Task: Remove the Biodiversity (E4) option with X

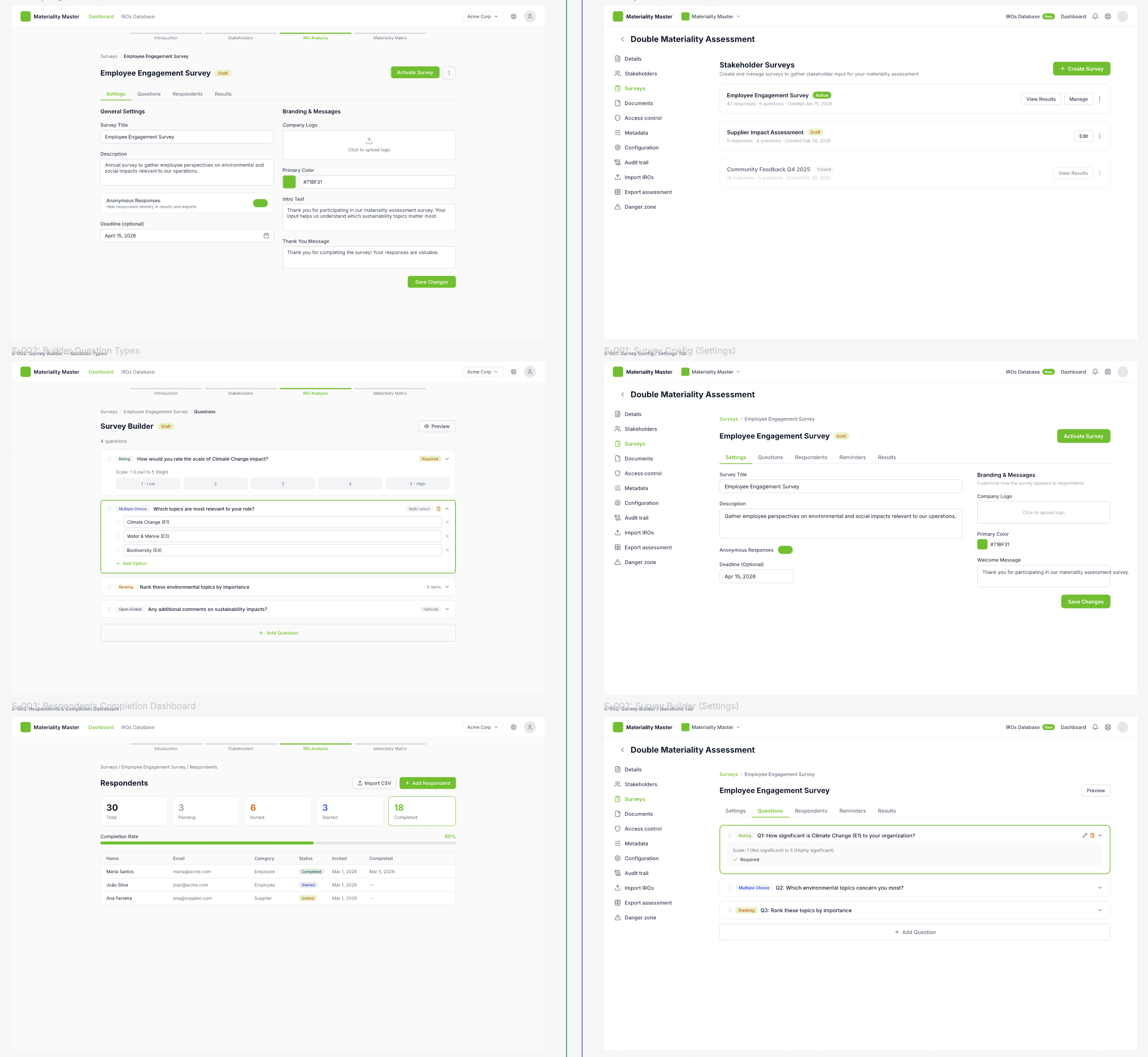Action: click(x=447, y=550)
